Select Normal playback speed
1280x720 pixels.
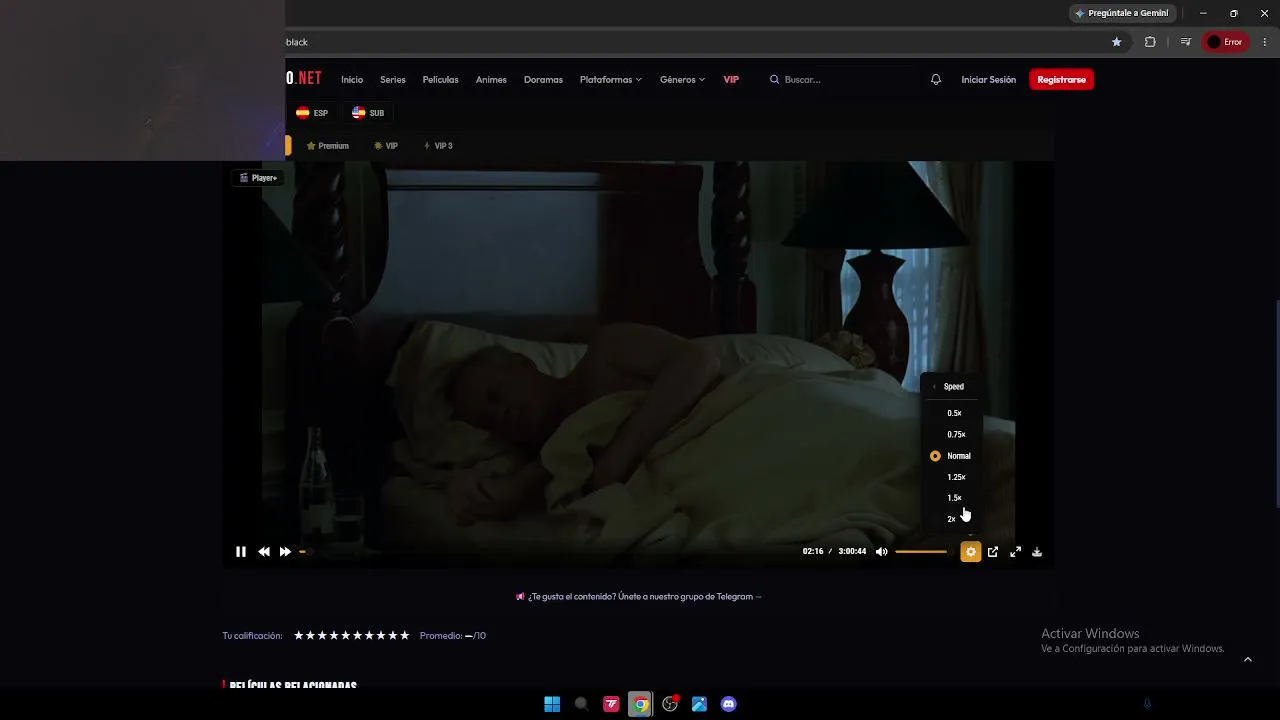click(951, 456)
